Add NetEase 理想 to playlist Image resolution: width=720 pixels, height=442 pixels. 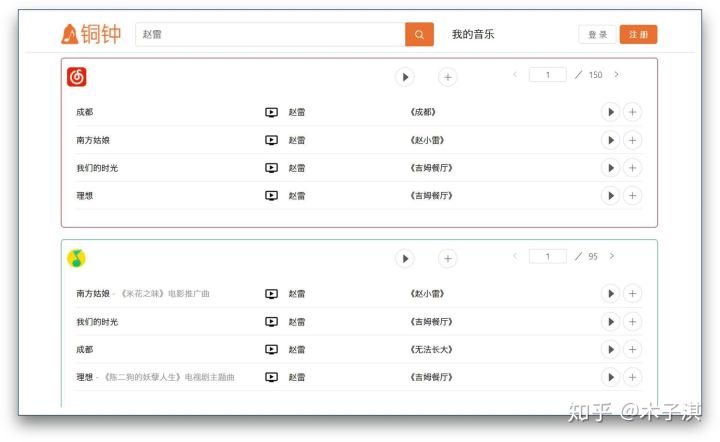632,196
